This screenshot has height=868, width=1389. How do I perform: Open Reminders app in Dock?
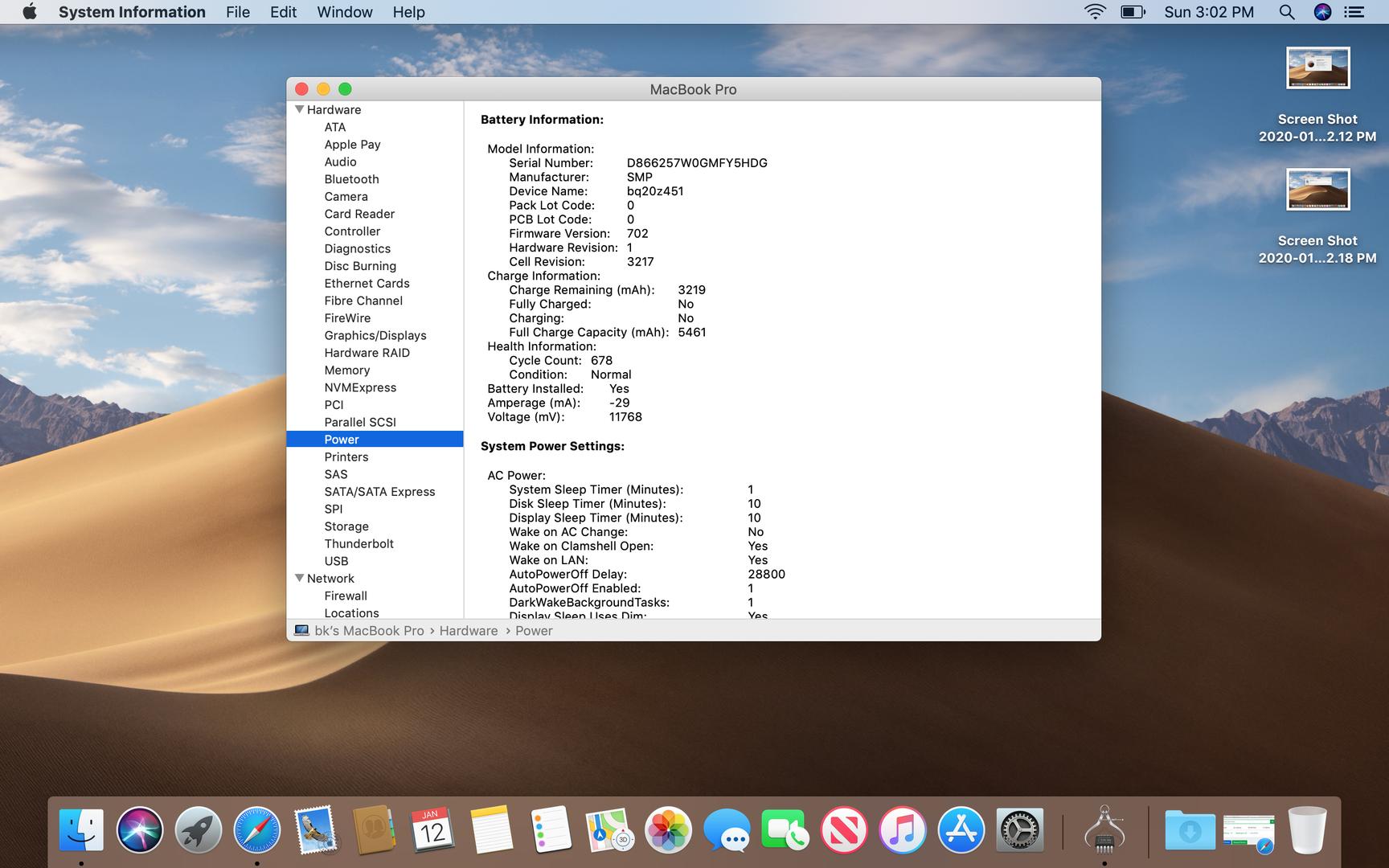551,830
